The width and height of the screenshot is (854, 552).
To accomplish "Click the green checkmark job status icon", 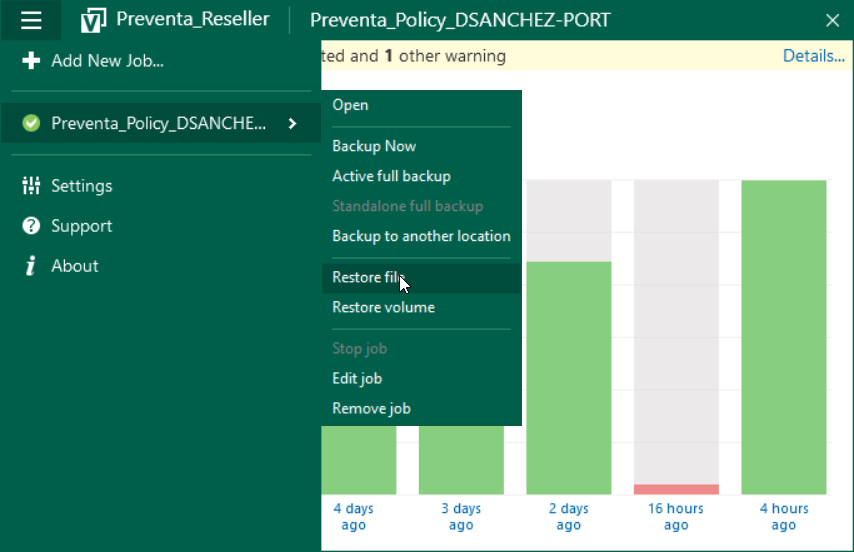I will pyautogui.click(x=31, y=123).
